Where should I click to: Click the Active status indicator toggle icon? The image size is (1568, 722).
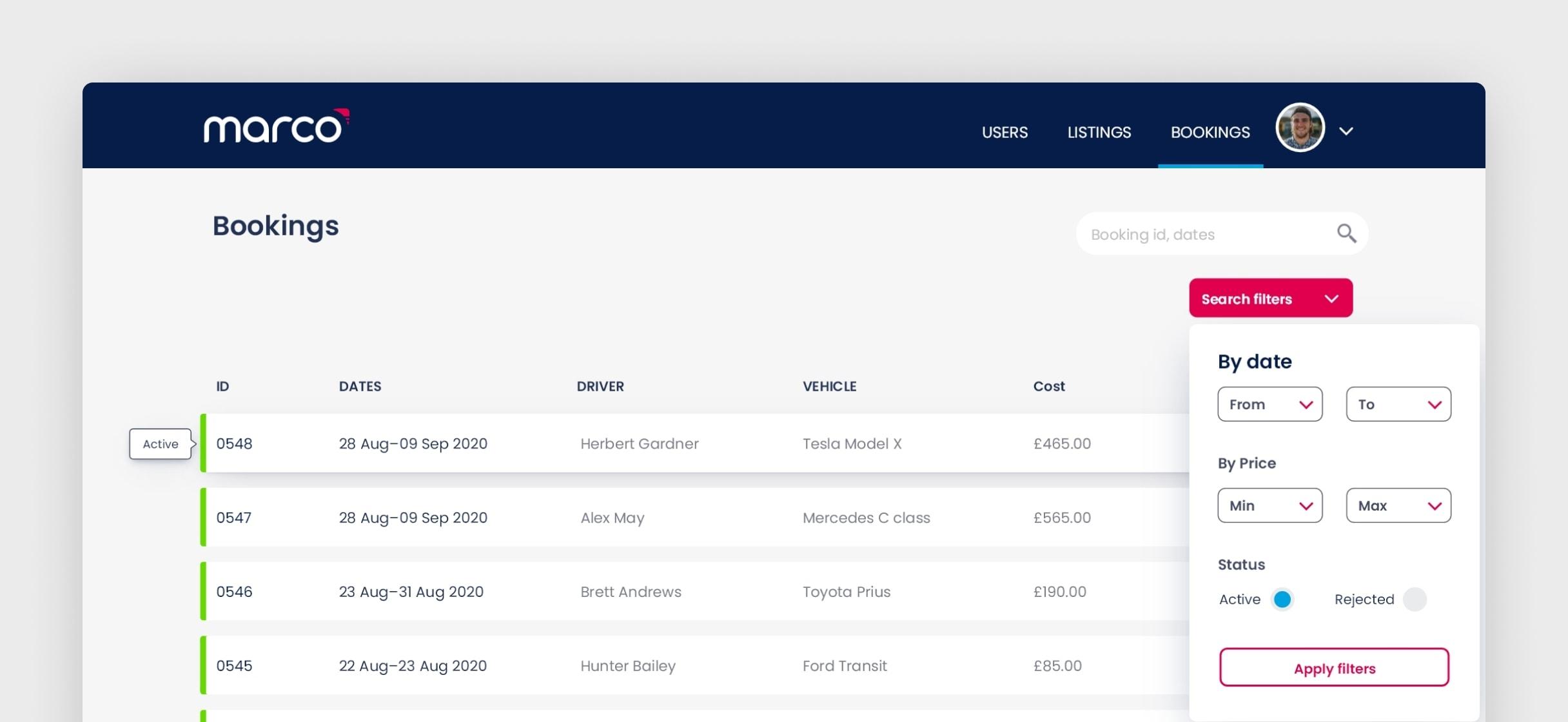tap(1281, 599)
